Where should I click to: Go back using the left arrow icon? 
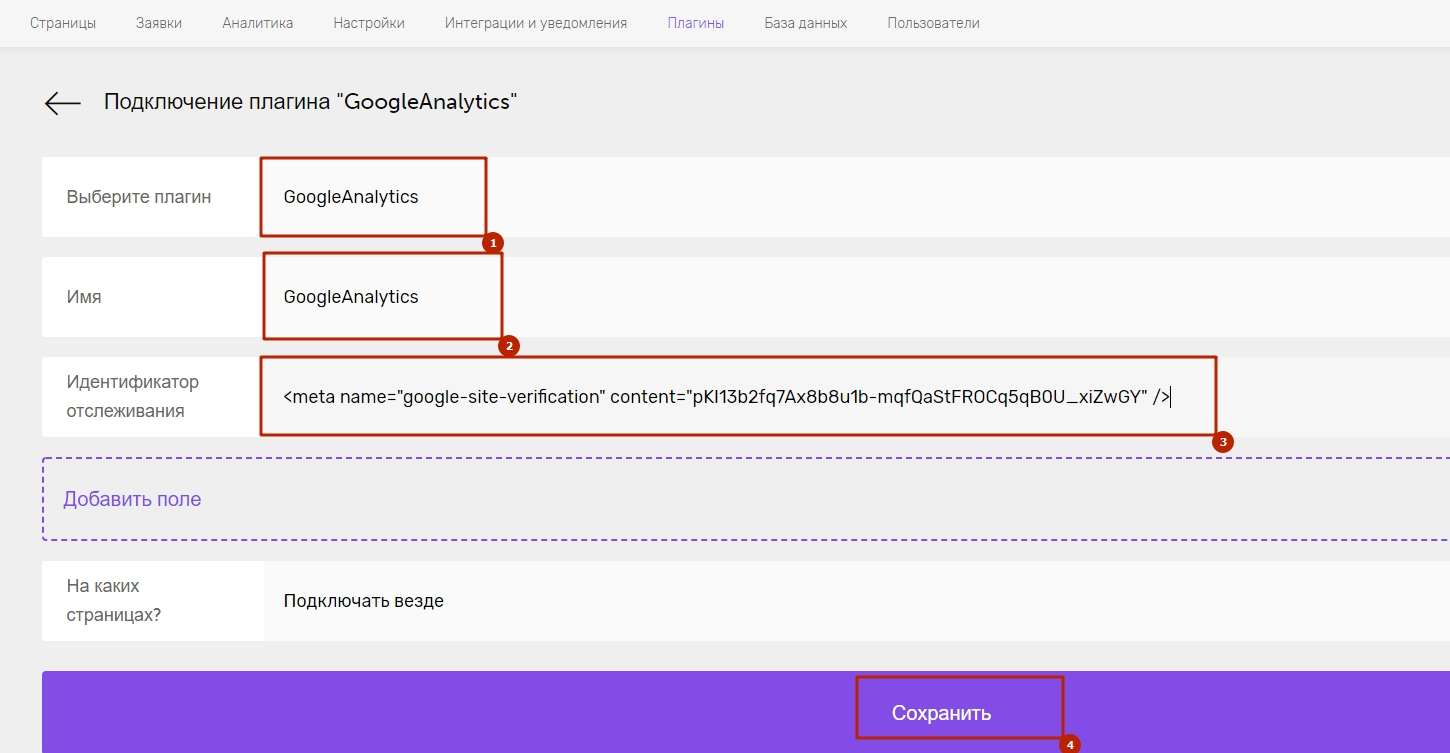[62, 102]
